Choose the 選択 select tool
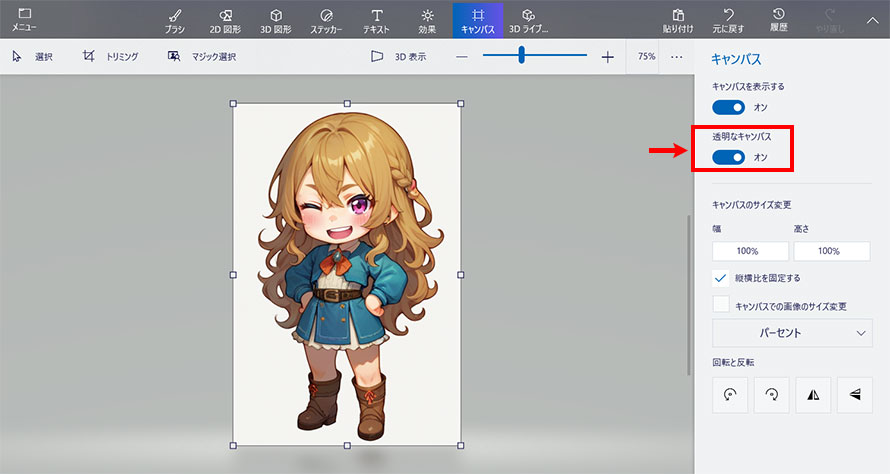 pos(32,56)
